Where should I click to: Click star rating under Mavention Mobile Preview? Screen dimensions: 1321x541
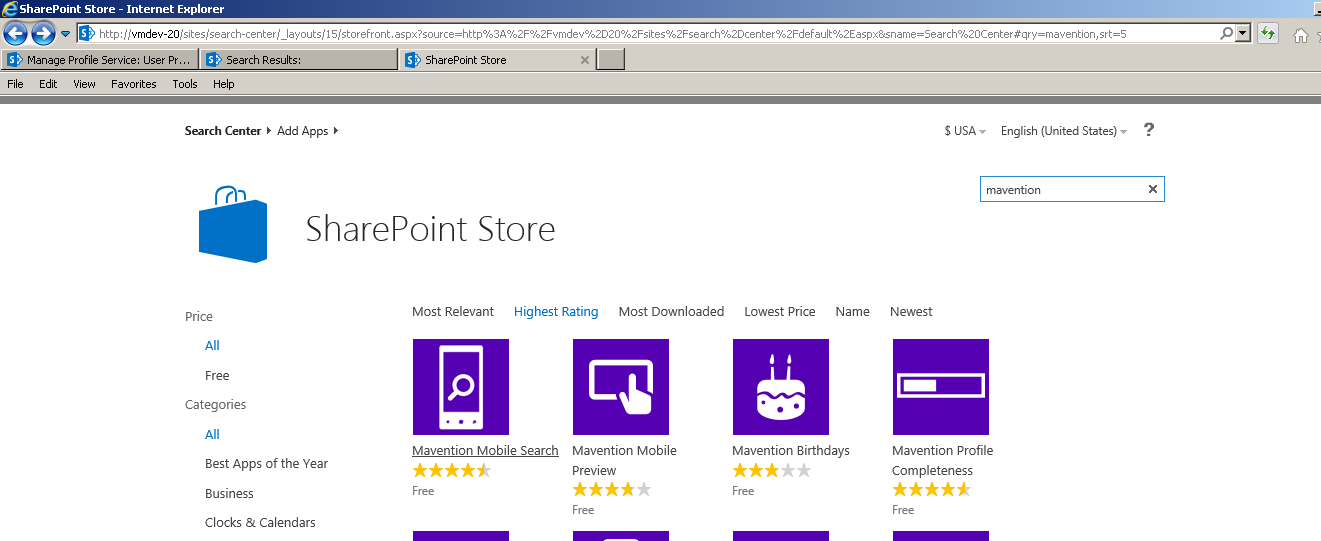(612, 490)
